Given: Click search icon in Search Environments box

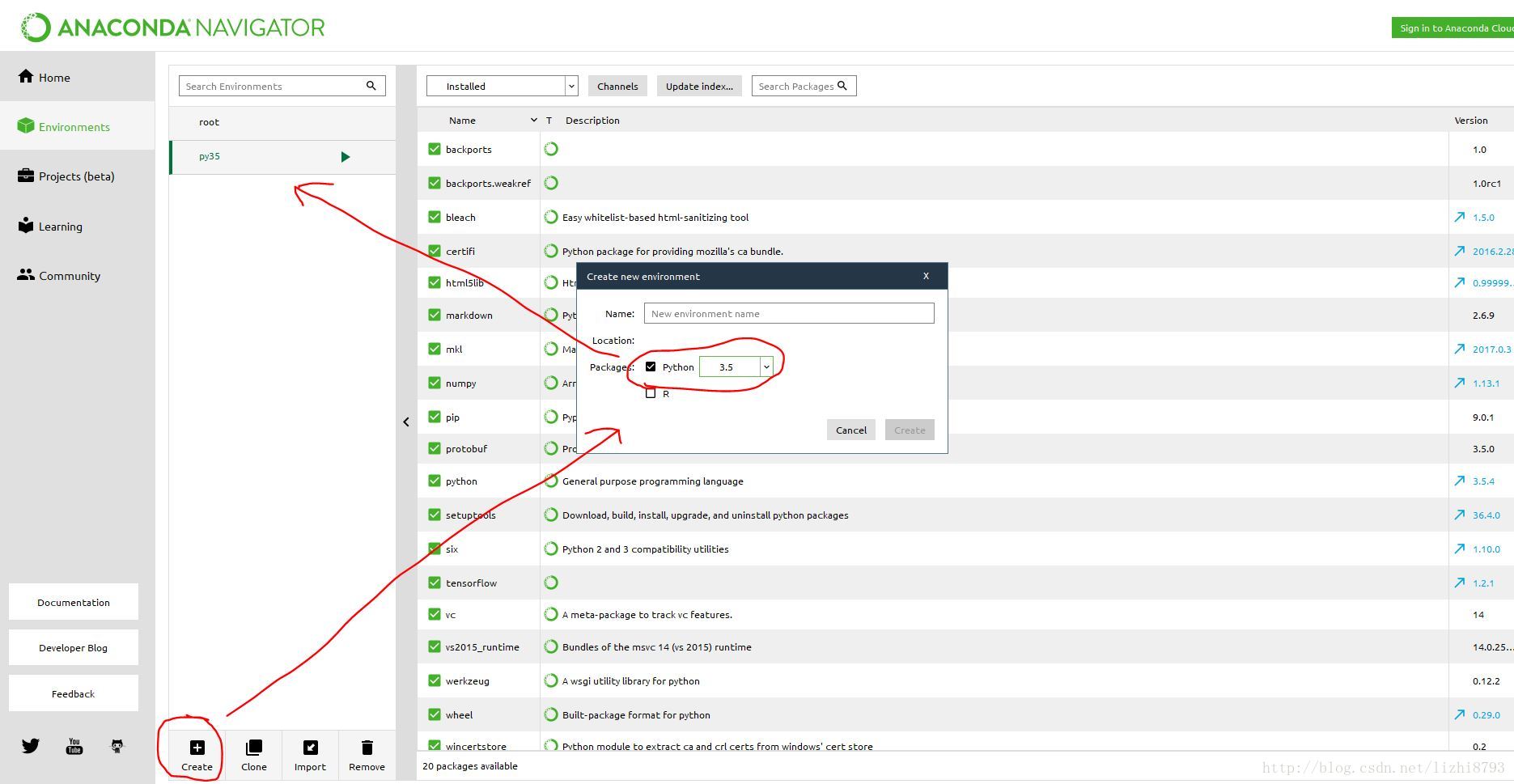Looking at the screenshot, I should (371, 86).
